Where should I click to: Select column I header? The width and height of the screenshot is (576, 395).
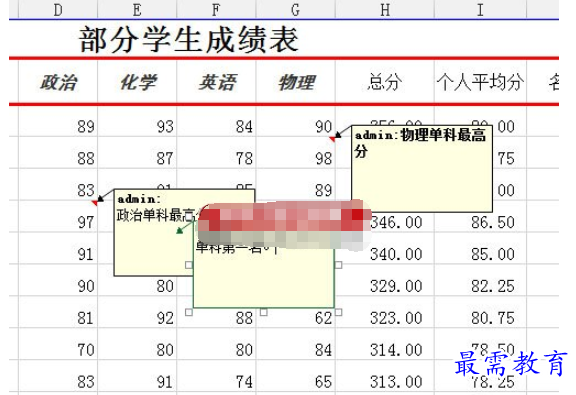pyautogui.click(x=480, y=10)
